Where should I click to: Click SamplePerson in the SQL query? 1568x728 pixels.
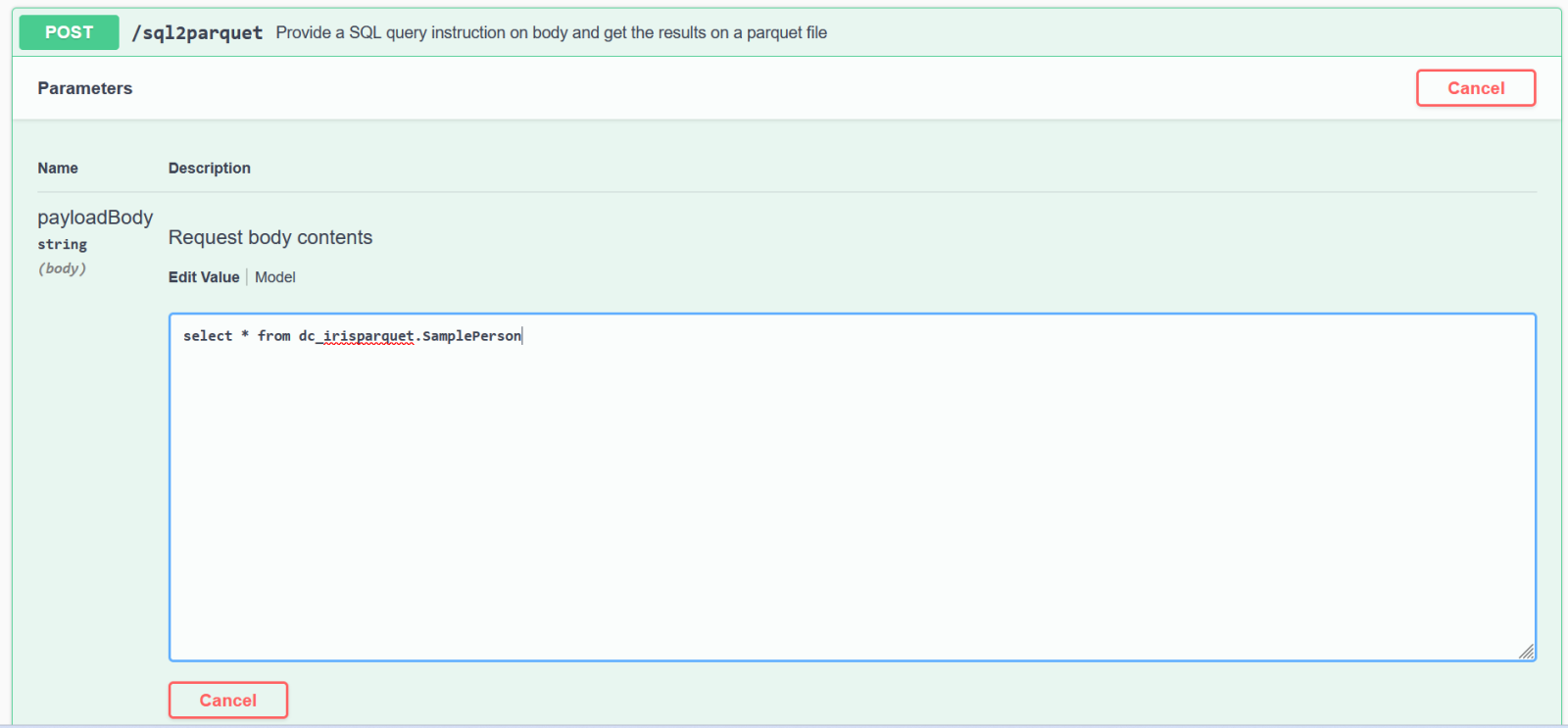pyautogui.click(x=471, y=336)
